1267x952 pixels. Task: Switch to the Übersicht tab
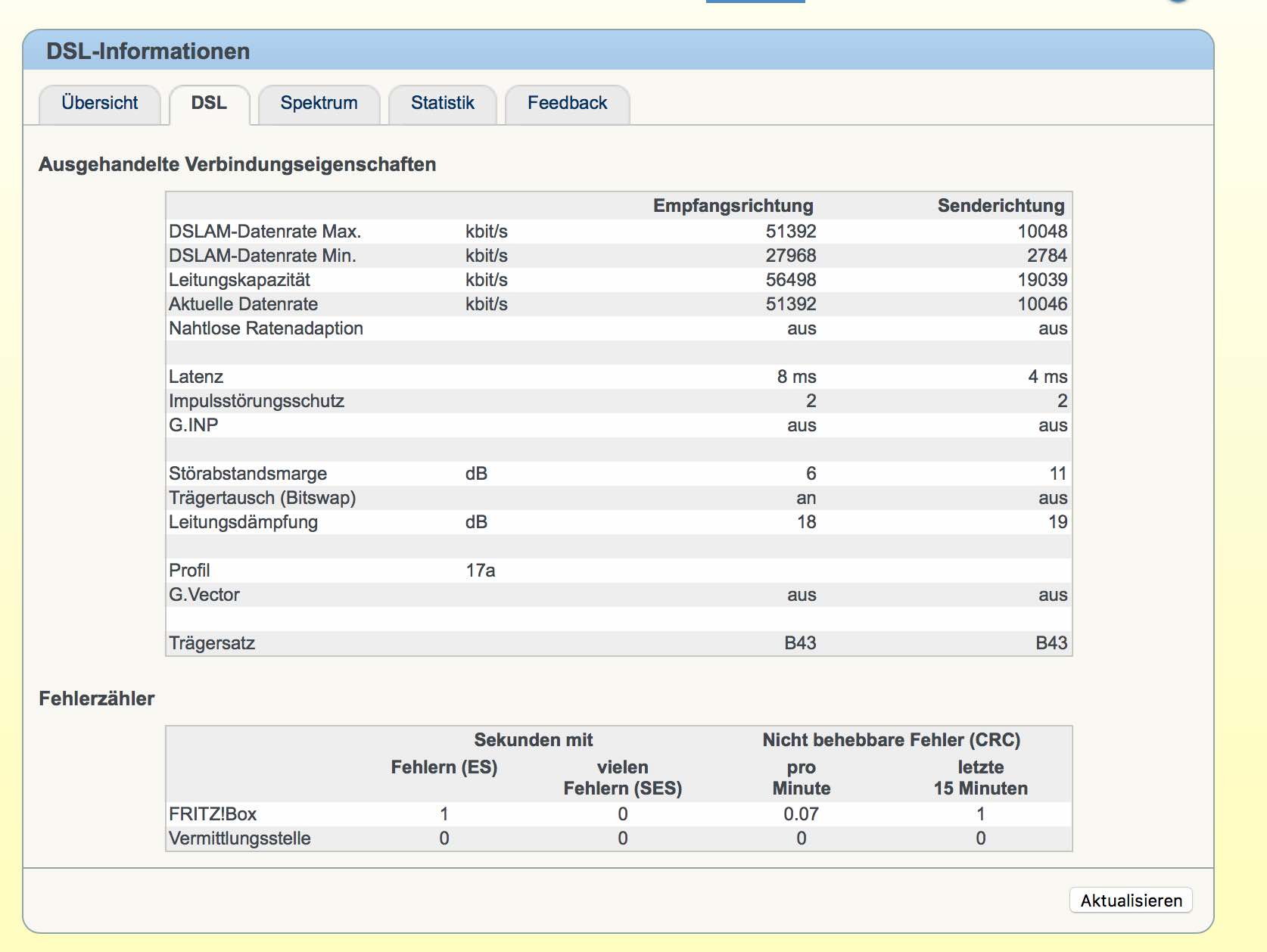coord(100,103)
